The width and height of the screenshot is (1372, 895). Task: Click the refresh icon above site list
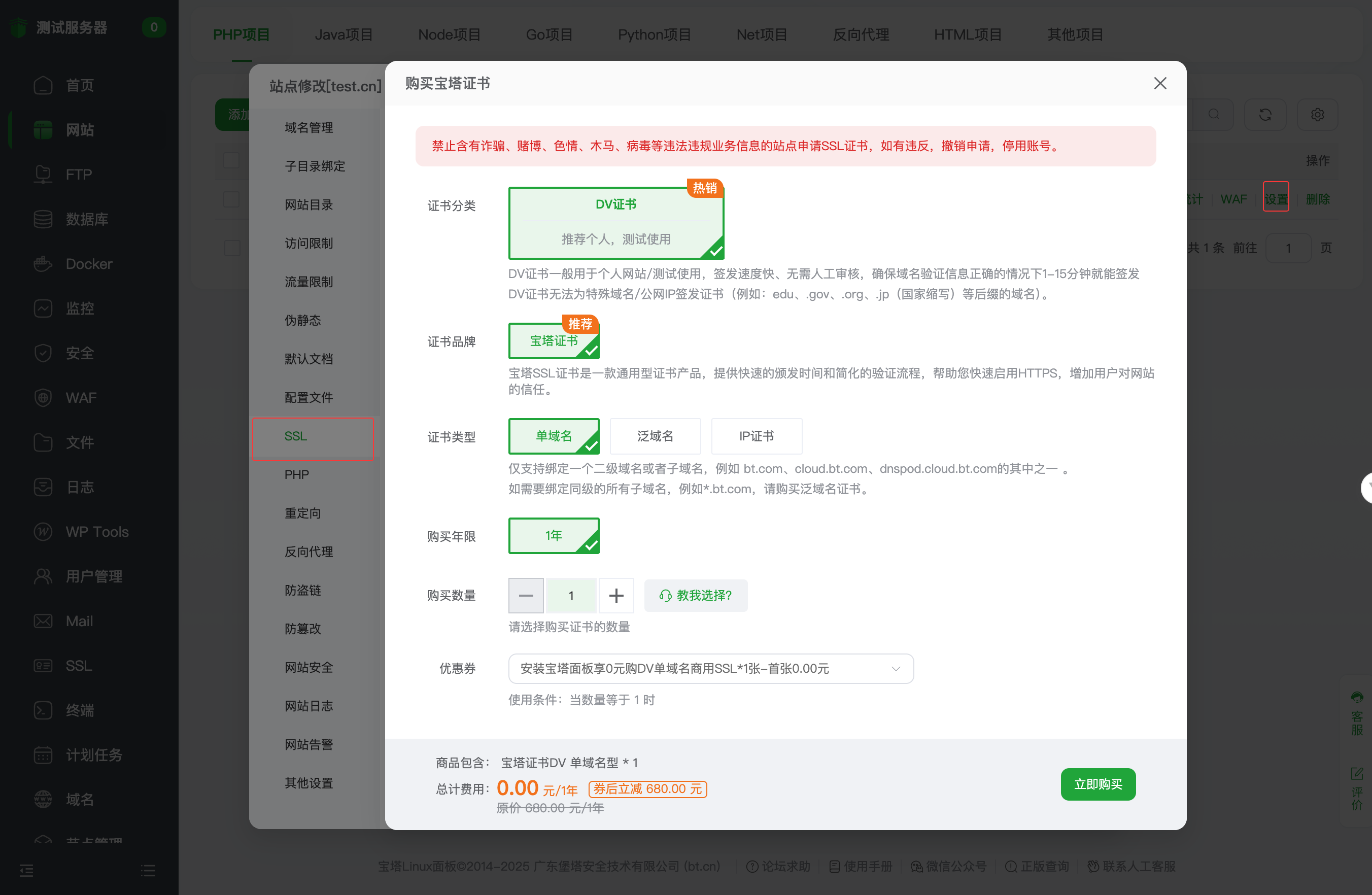pyautogui.click(x=1265, y=114)
